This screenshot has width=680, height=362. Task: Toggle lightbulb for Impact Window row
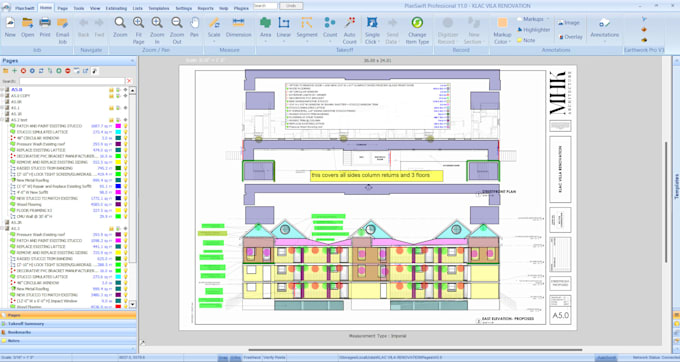[x=126, y=301]
